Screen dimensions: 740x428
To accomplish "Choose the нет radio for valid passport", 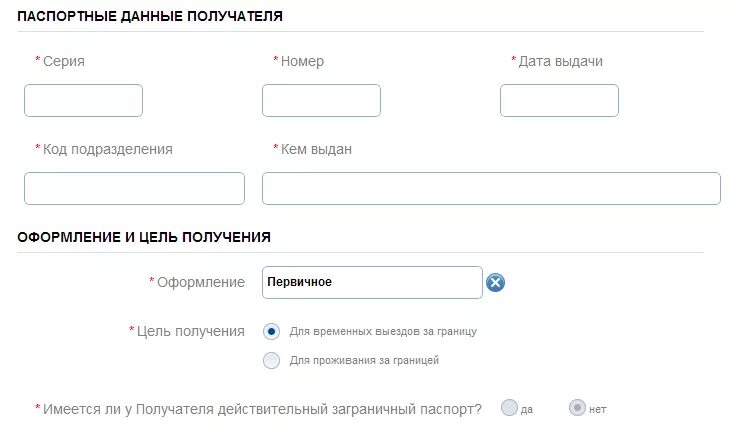I will pos(577,408).
